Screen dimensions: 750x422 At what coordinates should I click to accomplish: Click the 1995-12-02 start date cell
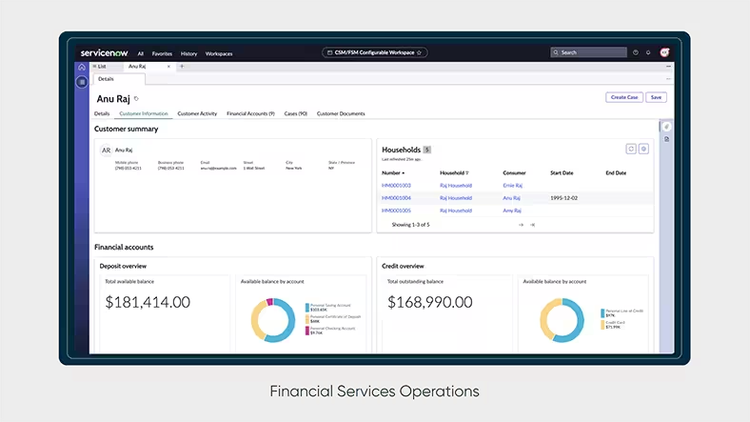[x=564, y=198]
